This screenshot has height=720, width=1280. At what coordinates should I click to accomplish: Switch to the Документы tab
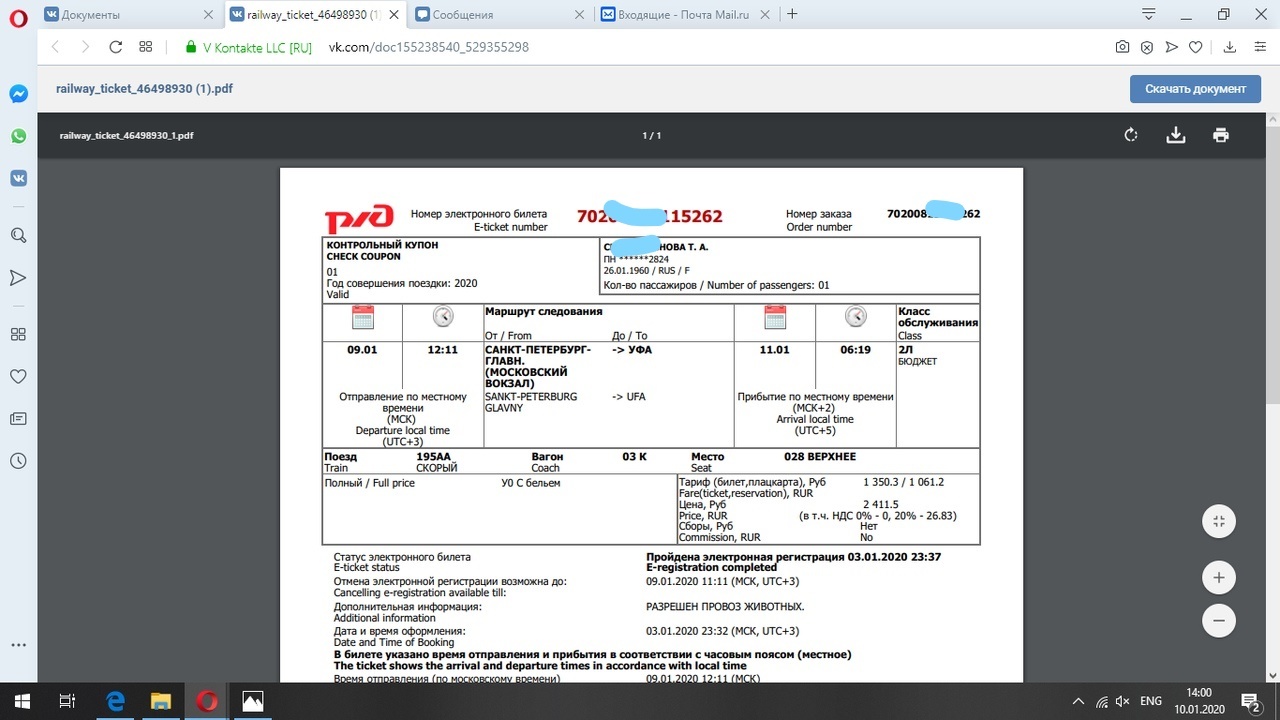(129, 14)
